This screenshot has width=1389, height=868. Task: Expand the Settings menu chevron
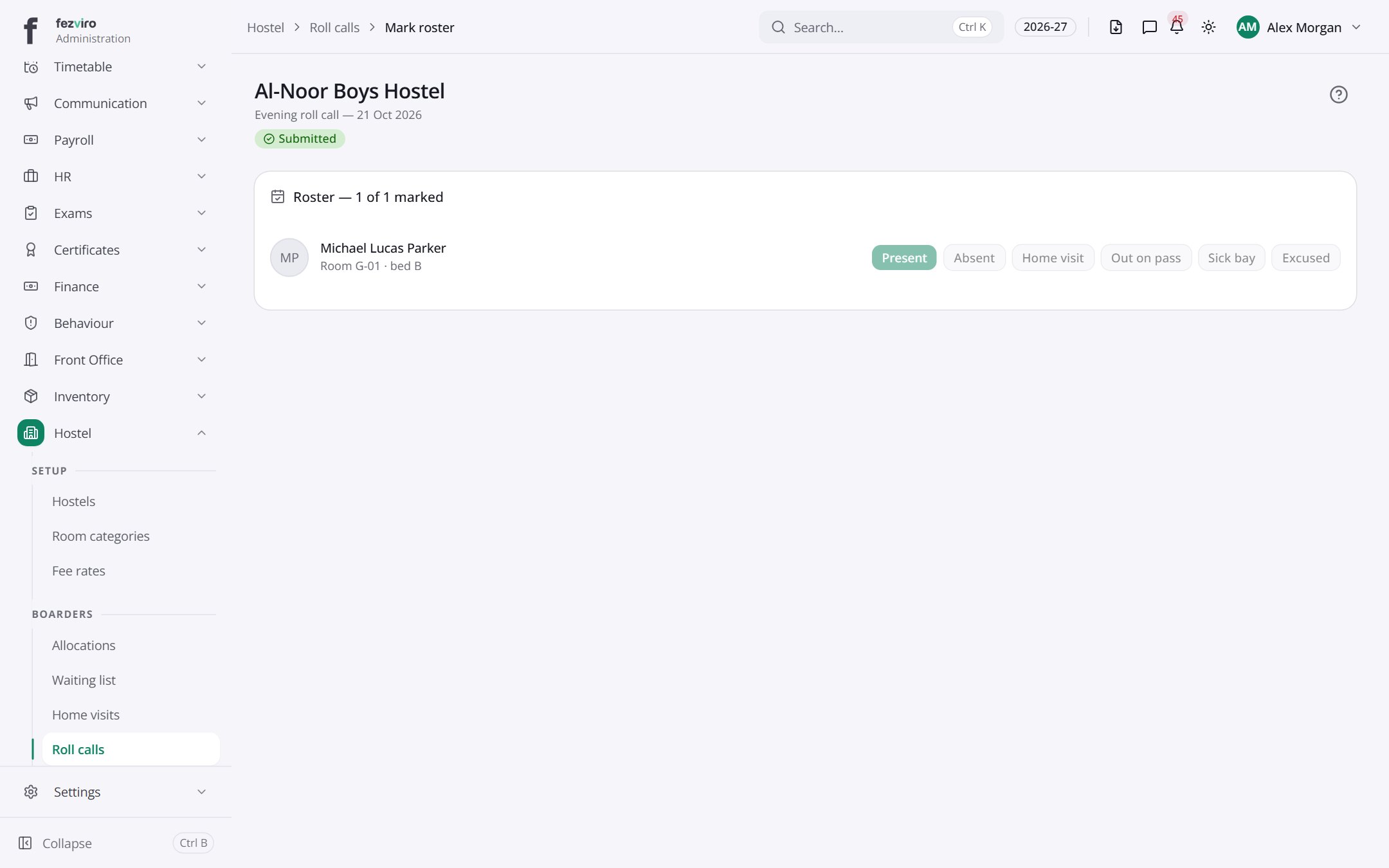pos(201,791)
